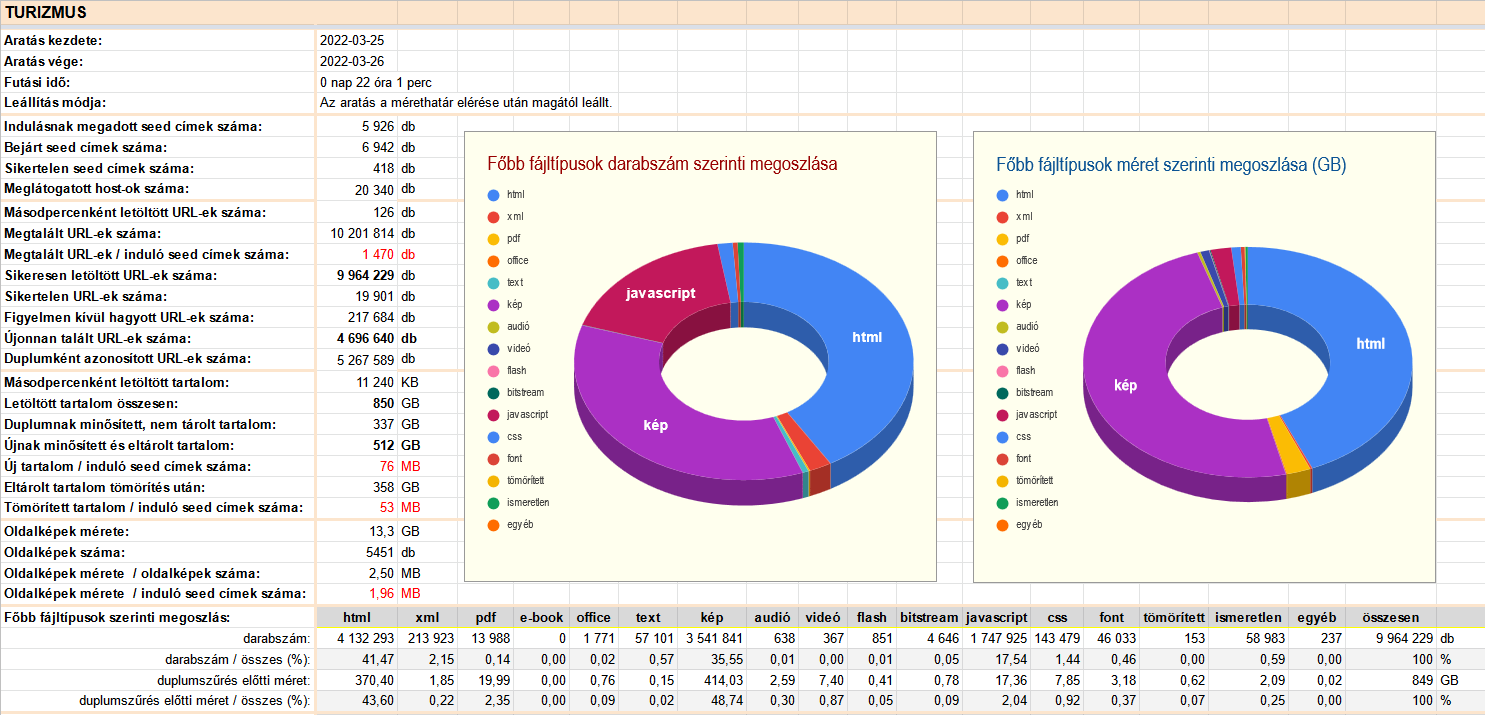Click the darabszám szerinti megoszlása chart title

tap(662, 164)
